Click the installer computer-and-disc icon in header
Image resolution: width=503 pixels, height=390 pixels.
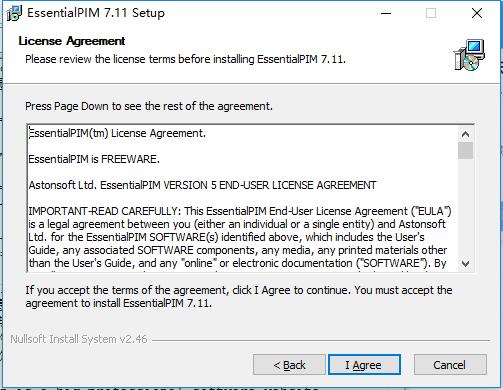pyautogui.click(x=469, y=55)
